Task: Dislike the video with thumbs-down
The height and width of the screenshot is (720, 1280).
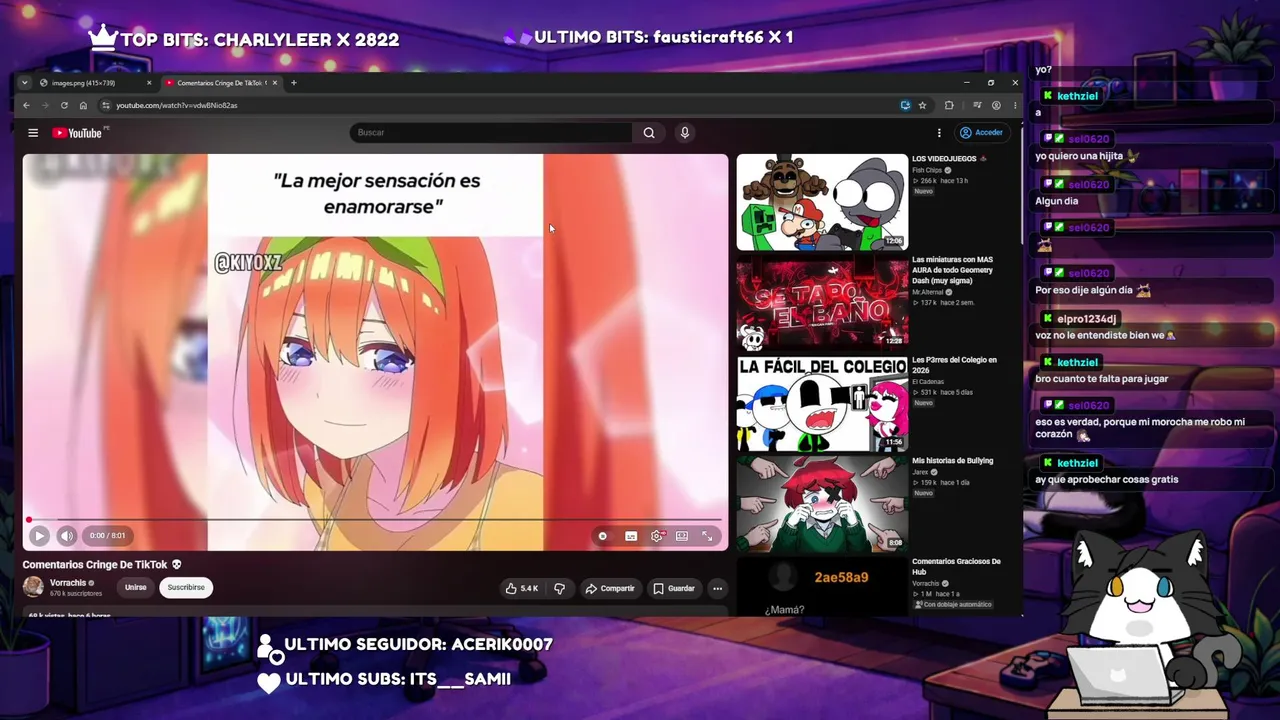Action: (x=560, y=589)
